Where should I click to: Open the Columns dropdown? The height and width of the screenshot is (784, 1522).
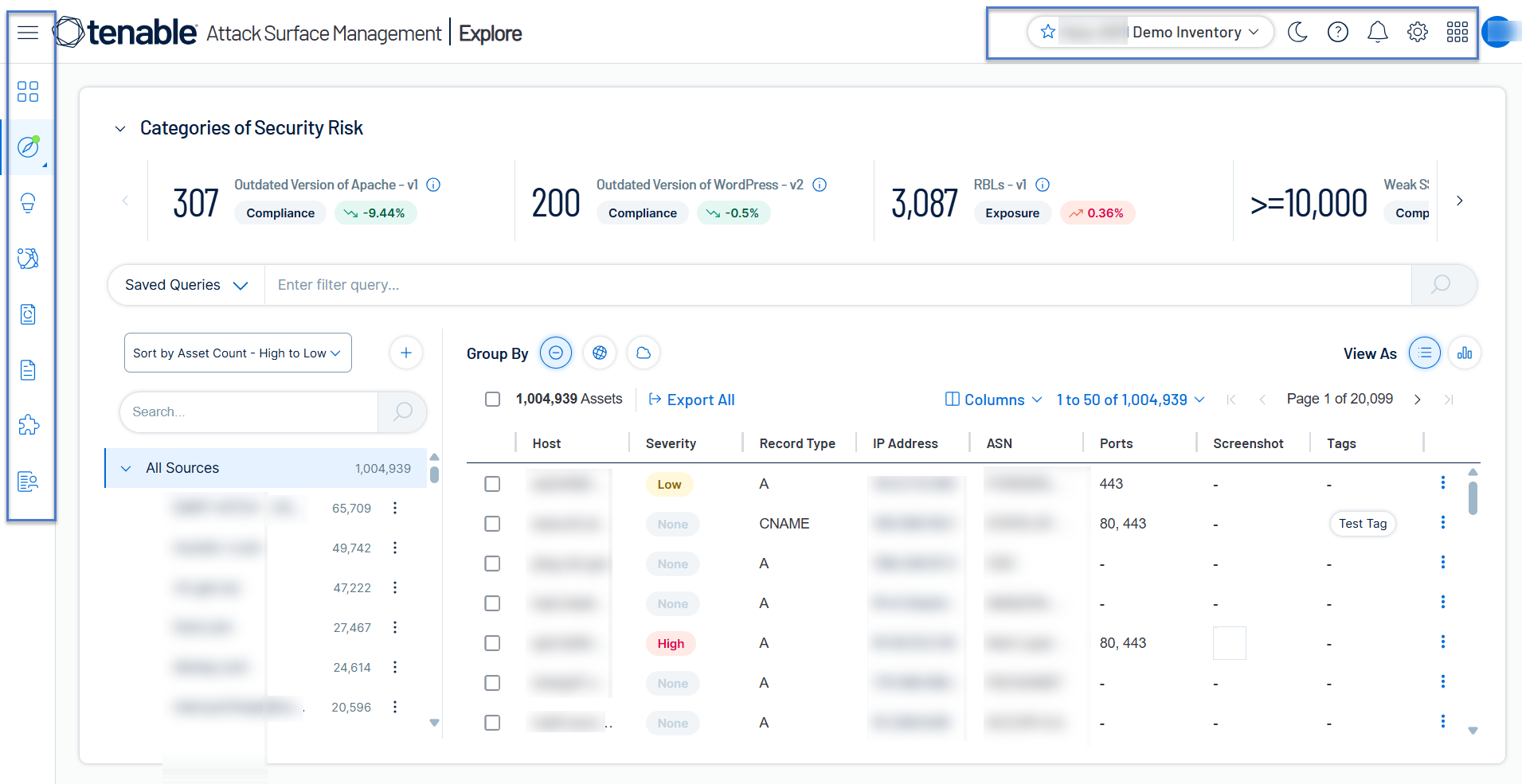pyautogui.click(x=993, y=400)
